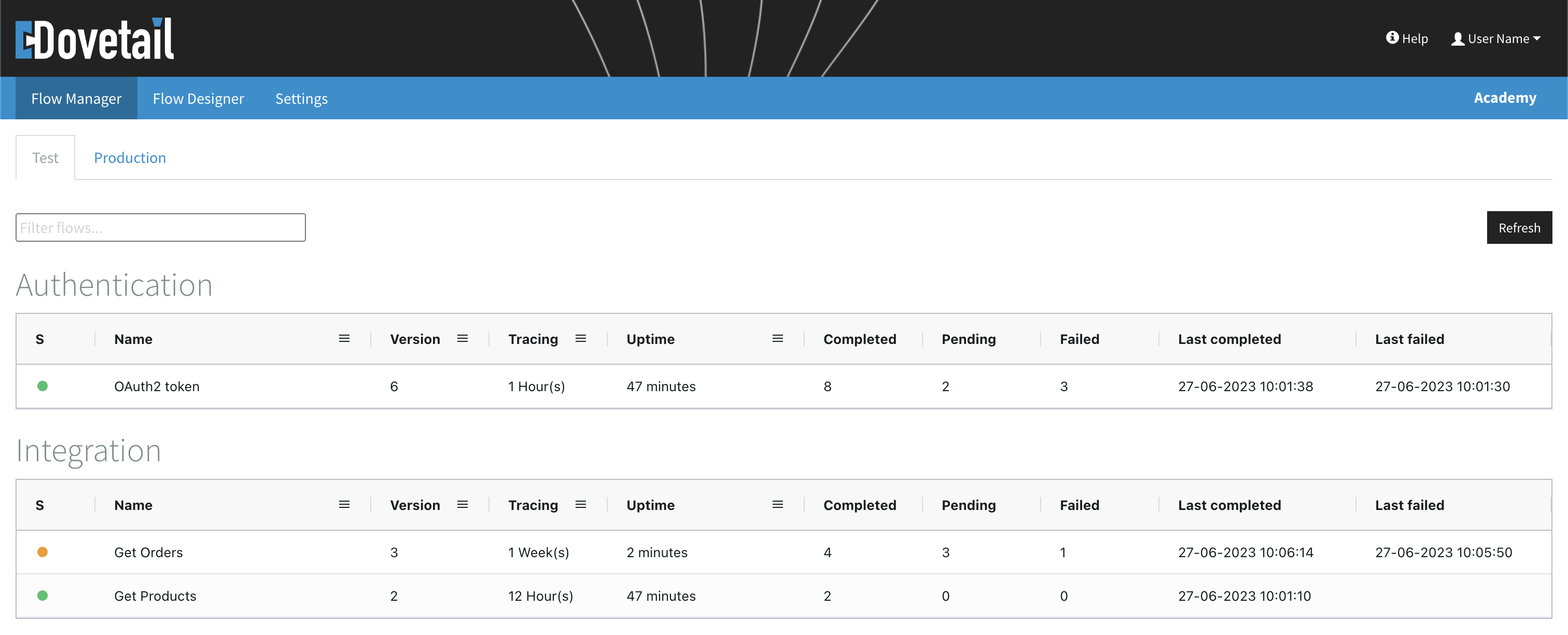Select the Get Orders flow name

point(148,552)
